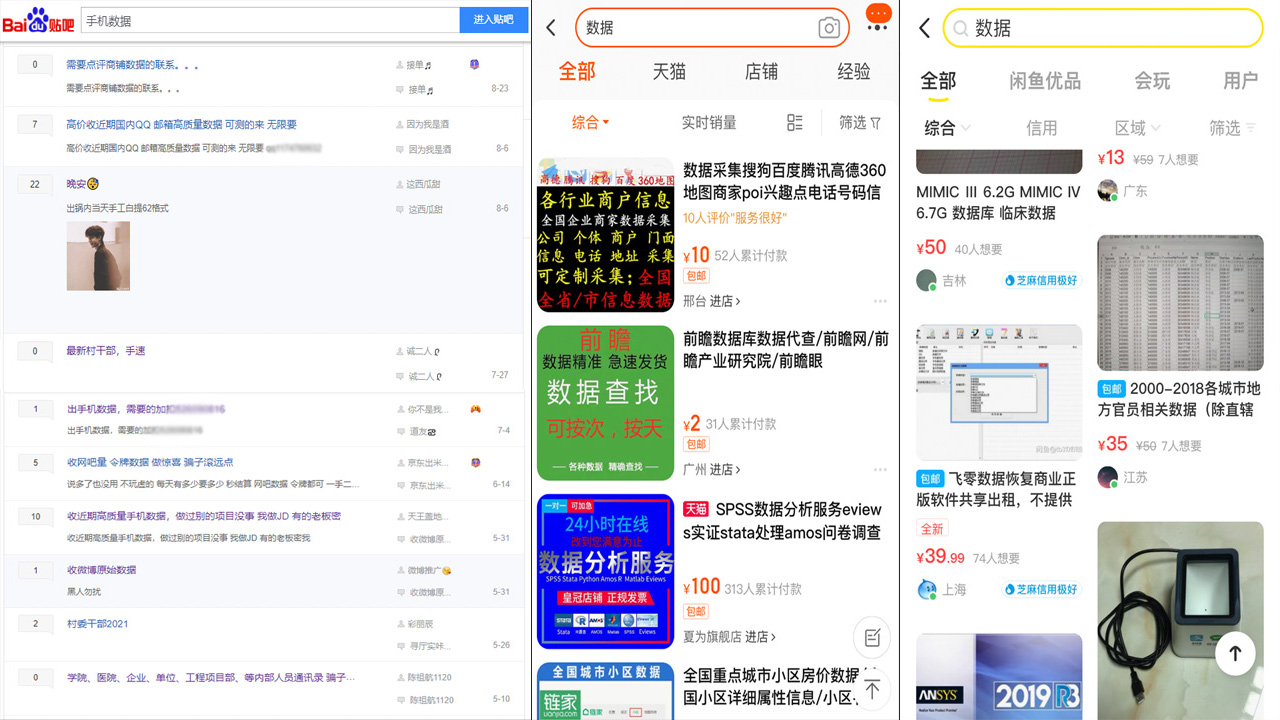Switch to the 闲鱼优品 tab
The image size is (1280, 720).
pos(1044,81)
